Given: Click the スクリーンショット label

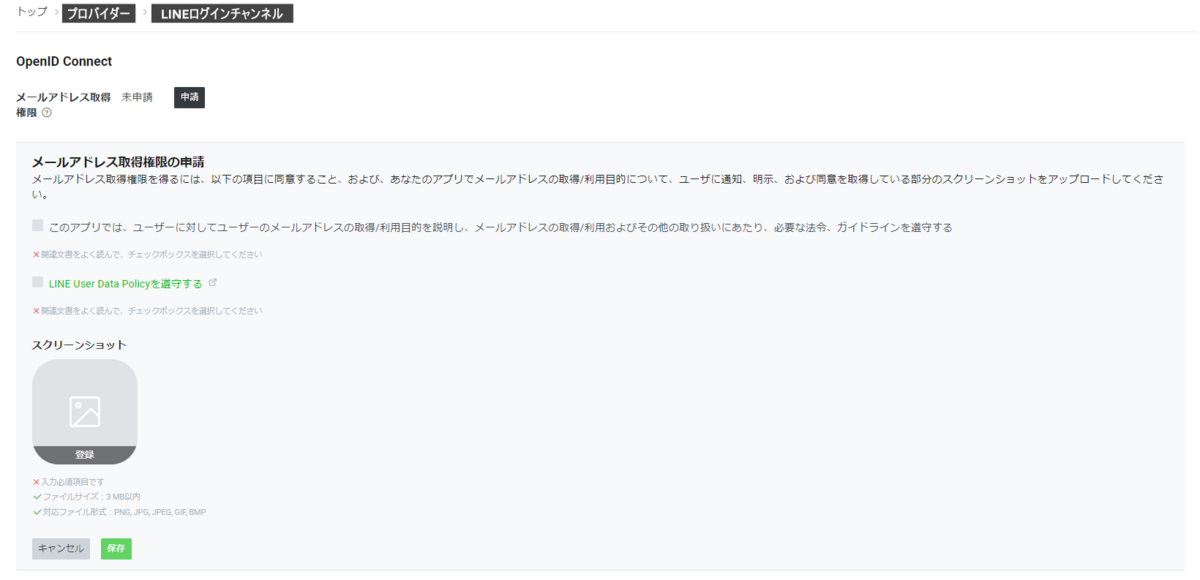Looking at the screenshot, I should pos(79,345).
